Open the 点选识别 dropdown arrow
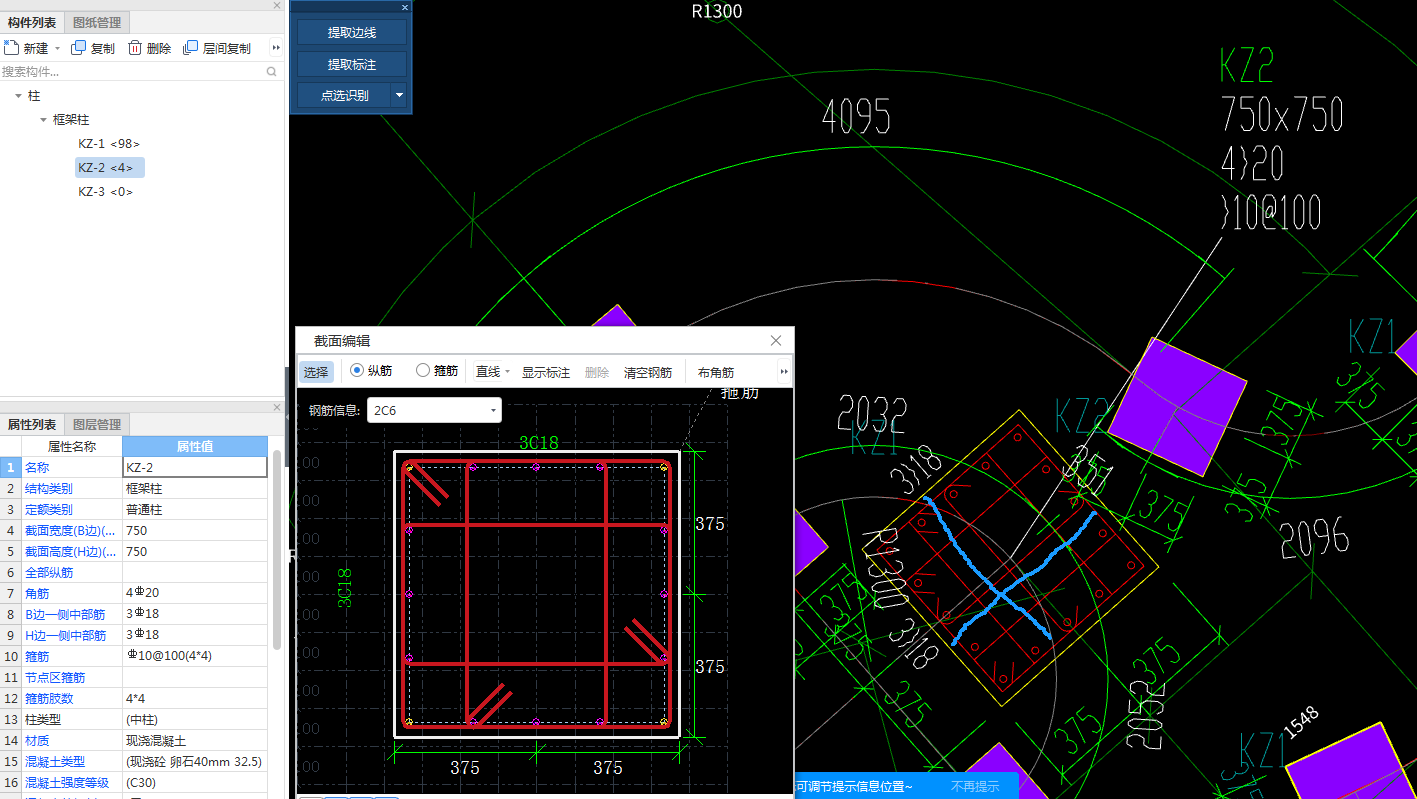1417x799 pixels. click(399, 96)
